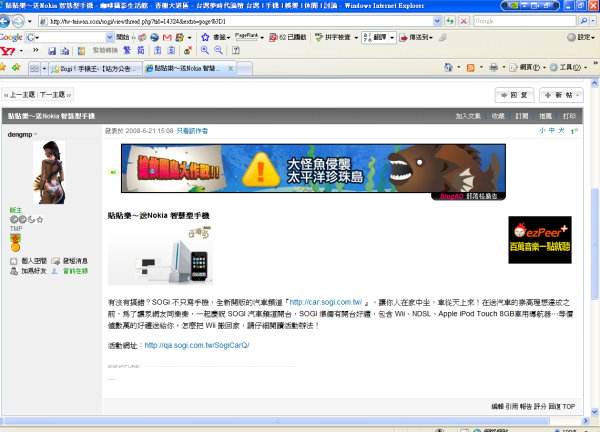Select the 貼貼樂 Nokia active tab
Image resolution: width=600 pixels, height=432 pixels.
(186, 68)
